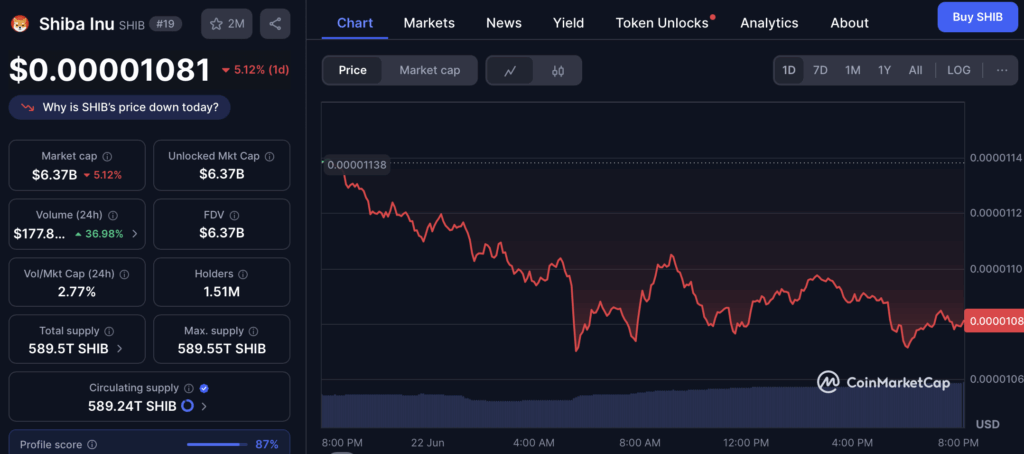The width and height of the screenshot is (1024, 454).
Task: Click the 22 Jun date axis label
Action: (428, 442)
